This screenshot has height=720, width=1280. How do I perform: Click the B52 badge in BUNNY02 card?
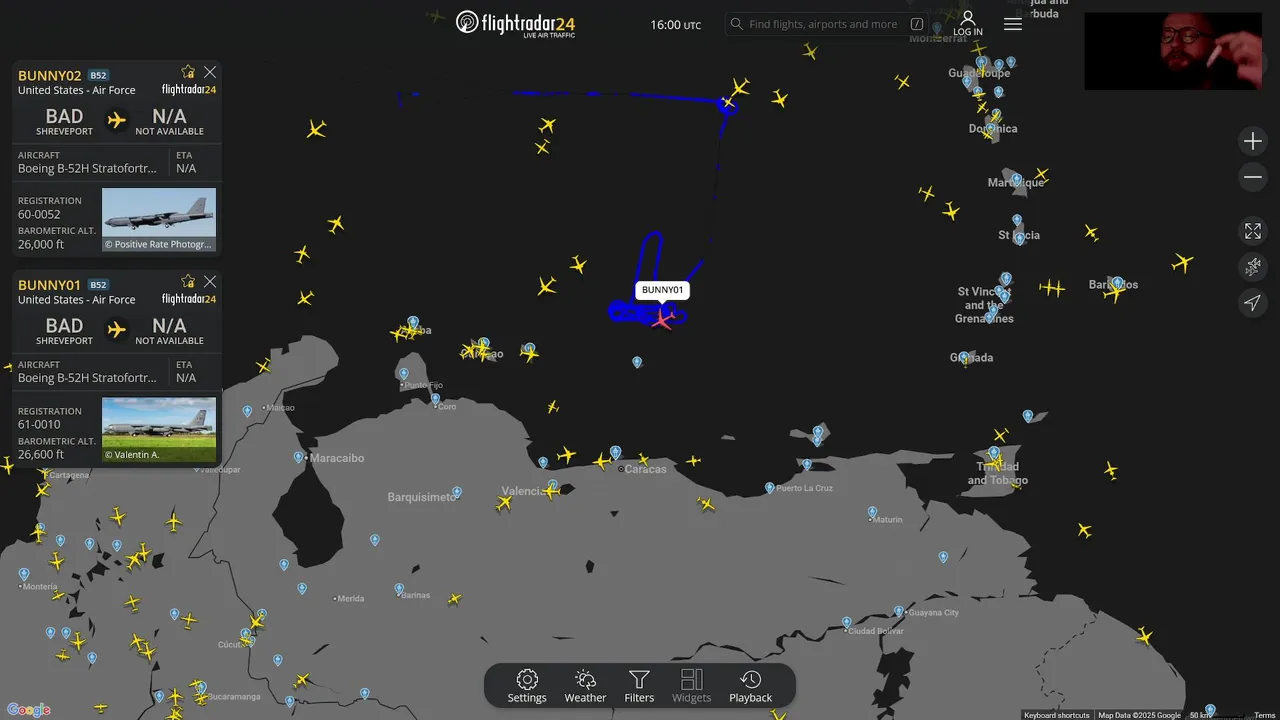(x=98, y=76)
